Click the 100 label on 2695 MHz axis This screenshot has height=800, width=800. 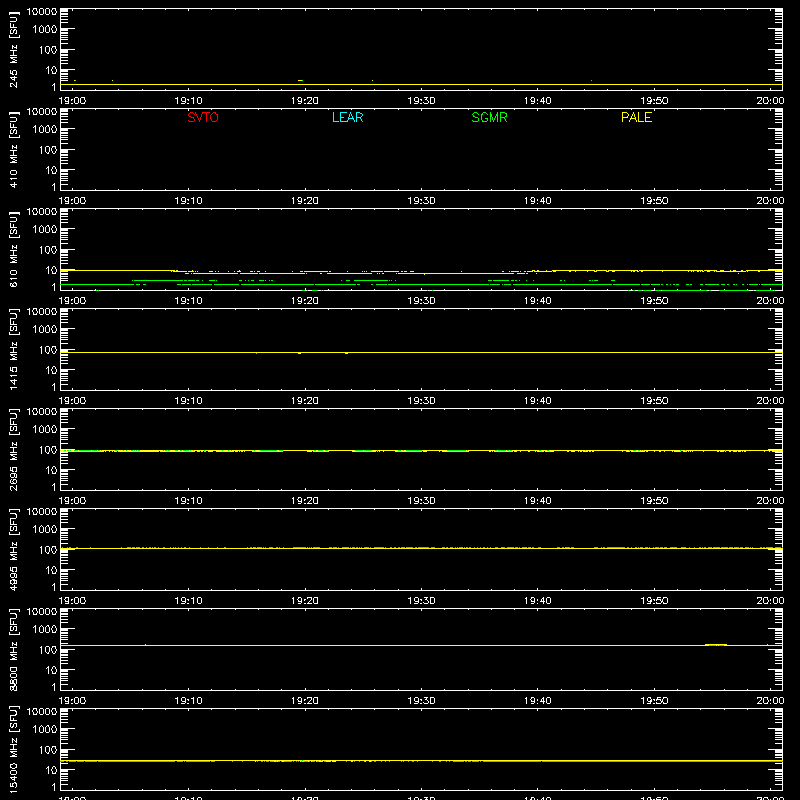48,450
